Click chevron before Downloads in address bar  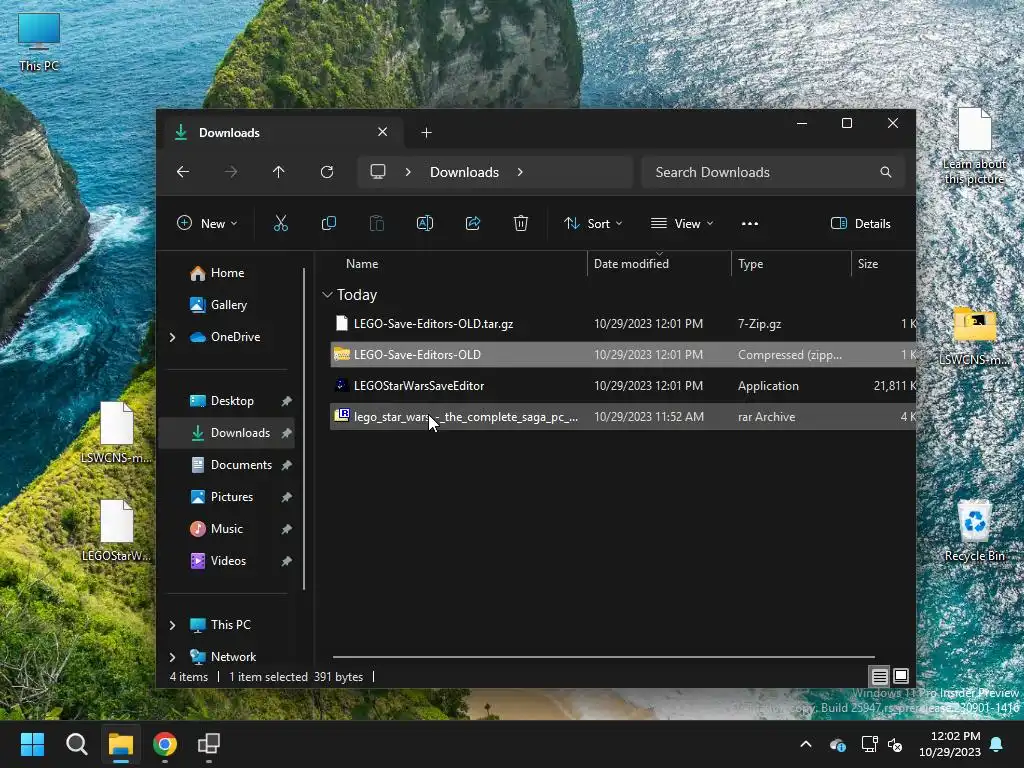[x=408, y=172]
